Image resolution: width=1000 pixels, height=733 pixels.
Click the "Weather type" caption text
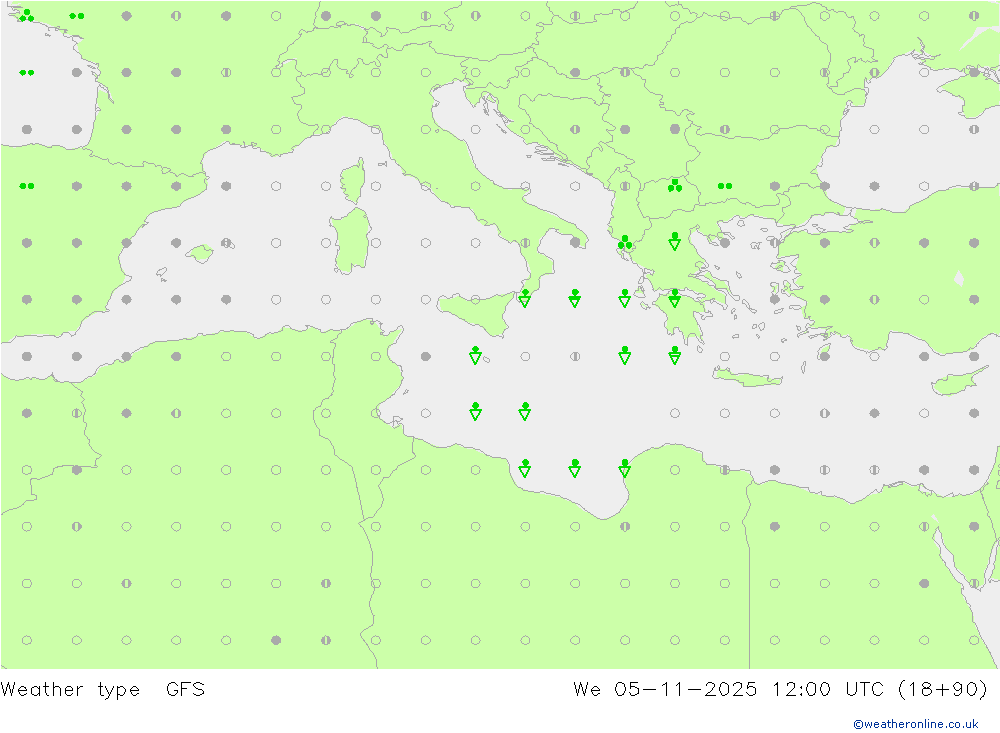pos(70,690)
